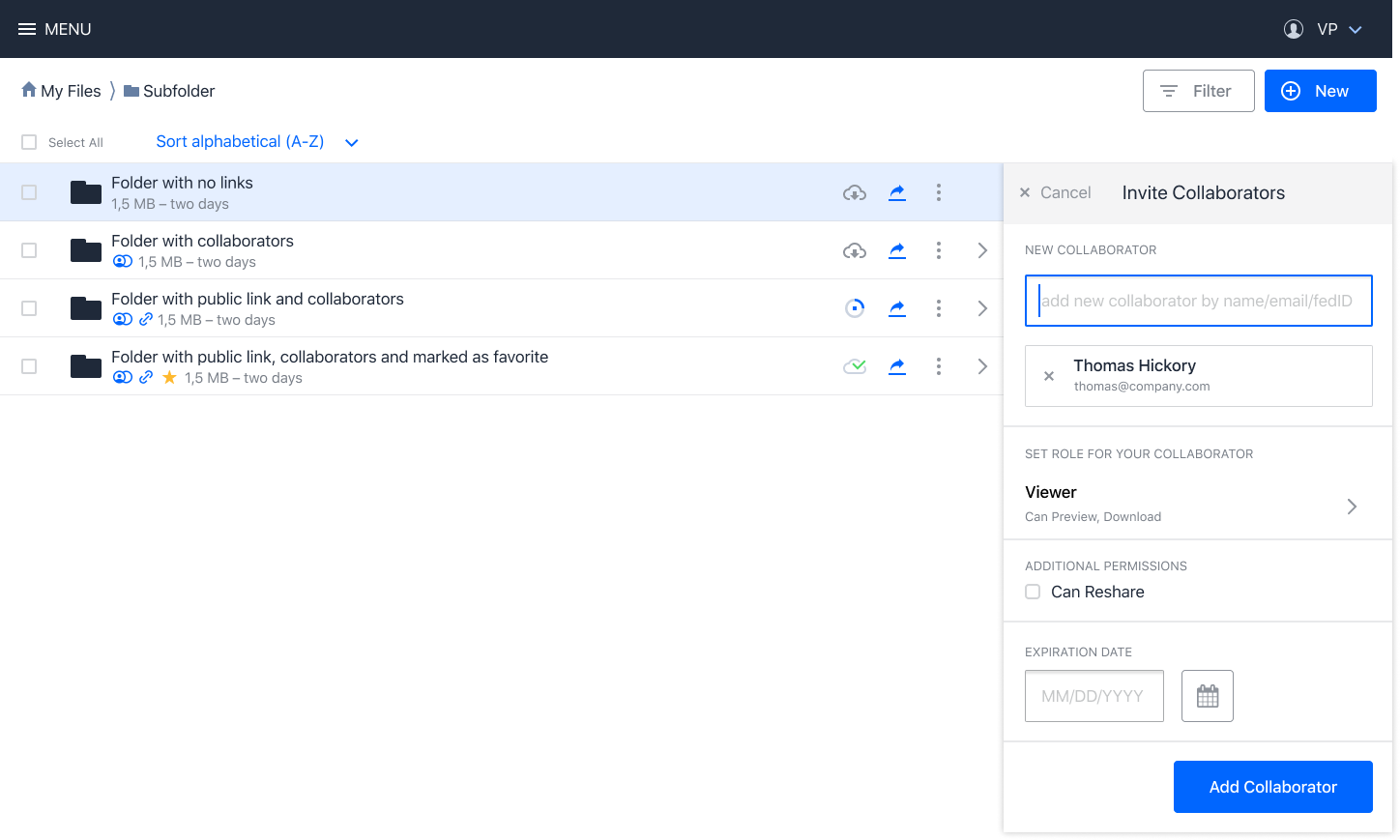Open the hamburger MENU
This screenshot has height=840, width=1400.
pyautogui.click(x=54, y=29)
